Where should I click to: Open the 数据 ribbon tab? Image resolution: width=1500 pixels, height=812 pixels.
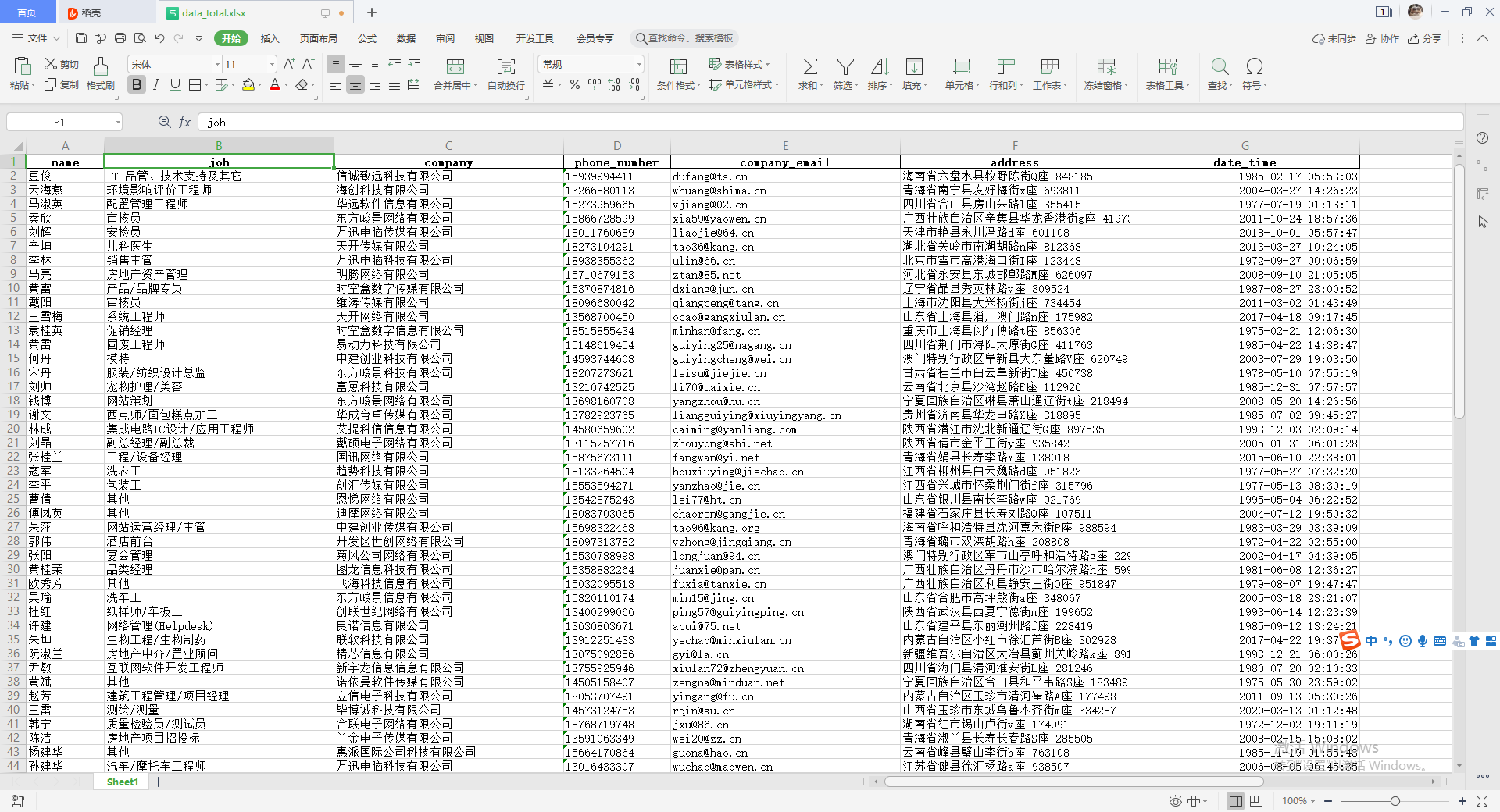pos(405,38)
